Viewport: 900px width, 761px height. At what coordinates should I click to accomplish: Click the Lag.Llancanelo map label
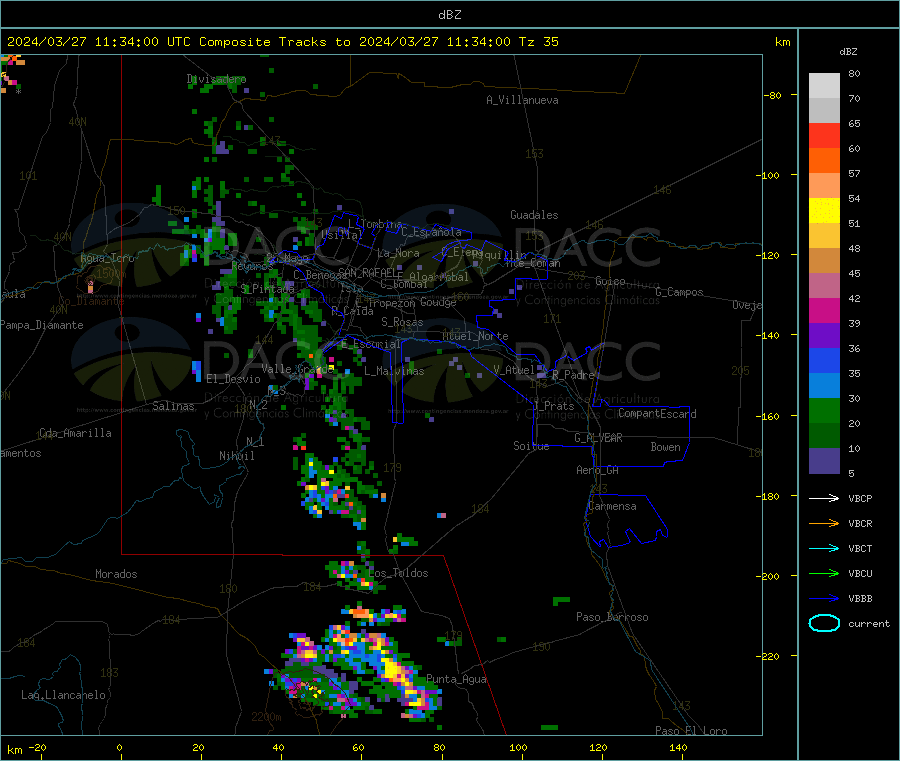click(x=64, y=695)
